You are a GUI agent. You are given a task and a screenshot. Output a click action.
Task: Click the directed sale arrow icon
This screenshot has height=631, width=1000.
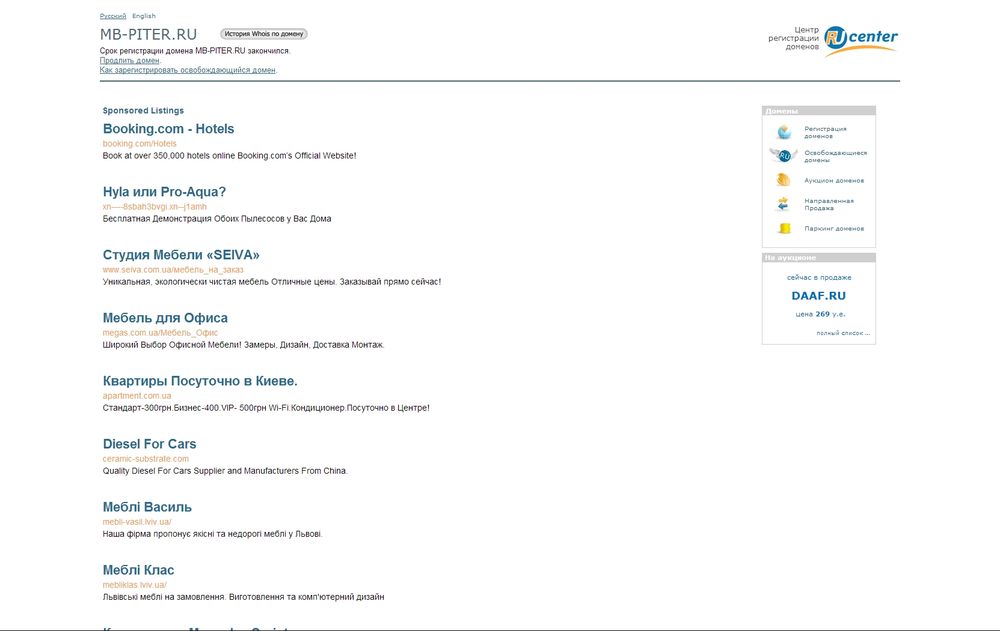pyautogui.click(x=783, y=204)
